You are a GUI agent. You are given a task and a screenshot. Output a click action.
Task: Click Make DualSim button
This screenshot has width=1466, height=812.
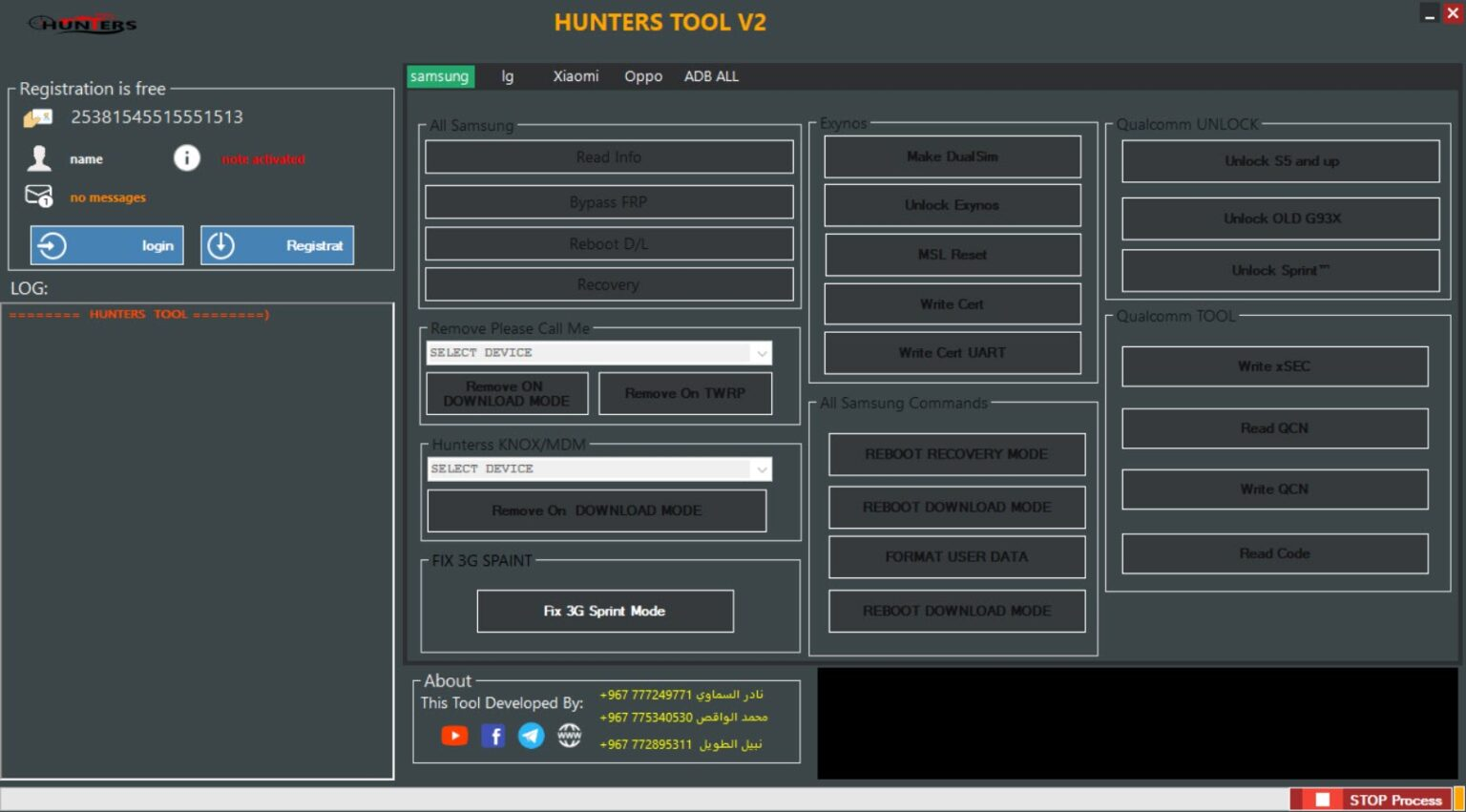point(953,156)
